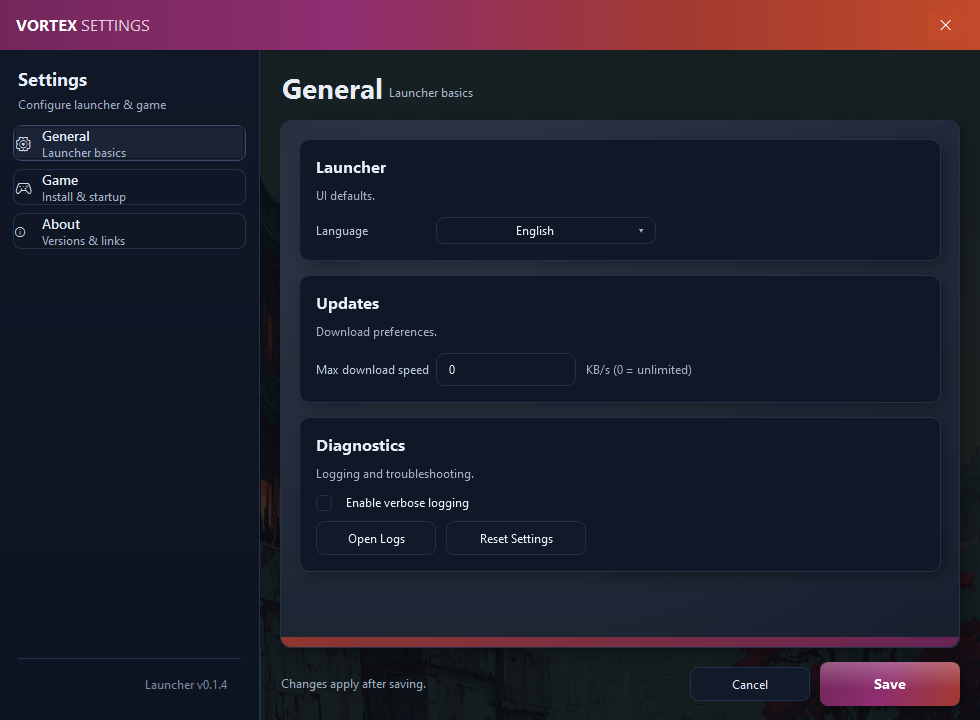
Task: Open the About section tab
Action: click(129, 231)
